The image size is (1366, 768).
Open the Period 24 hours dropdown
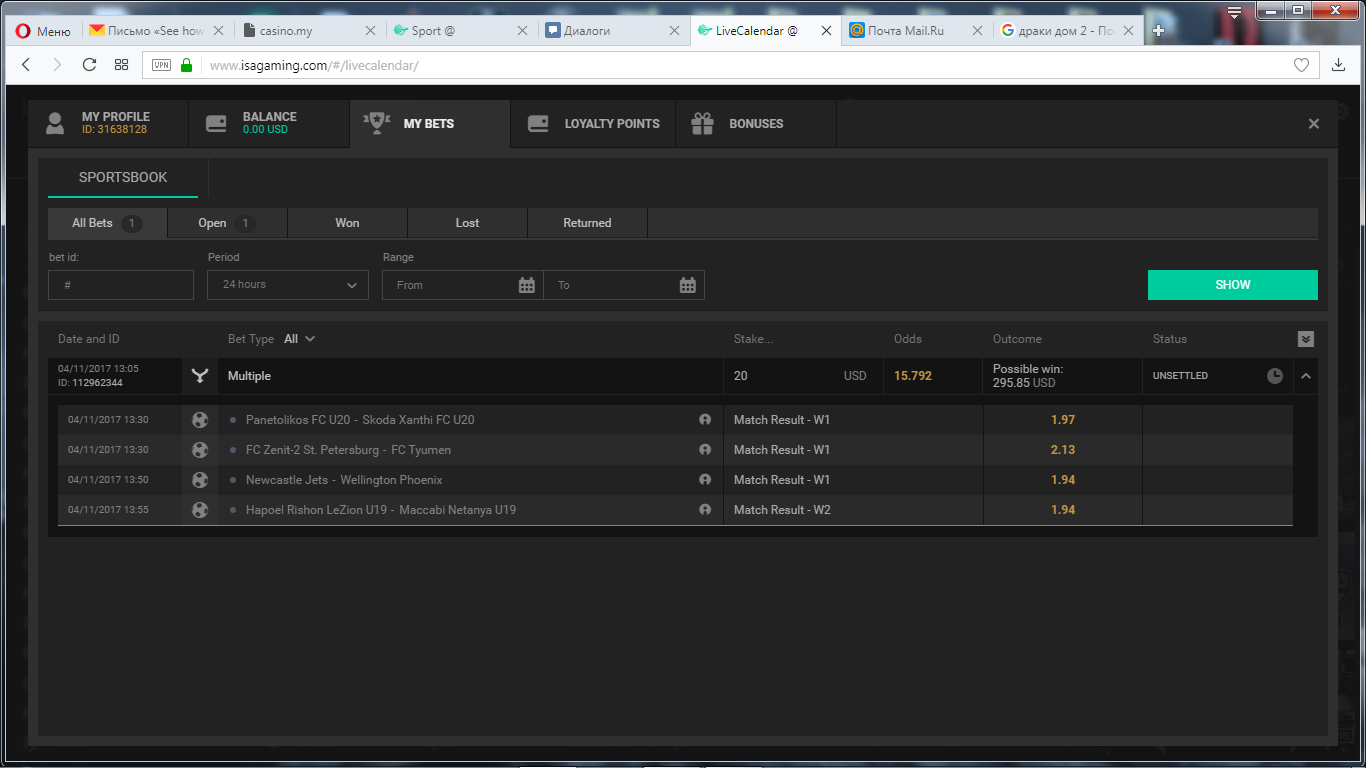pyautogui.click(x=288, y=285)
